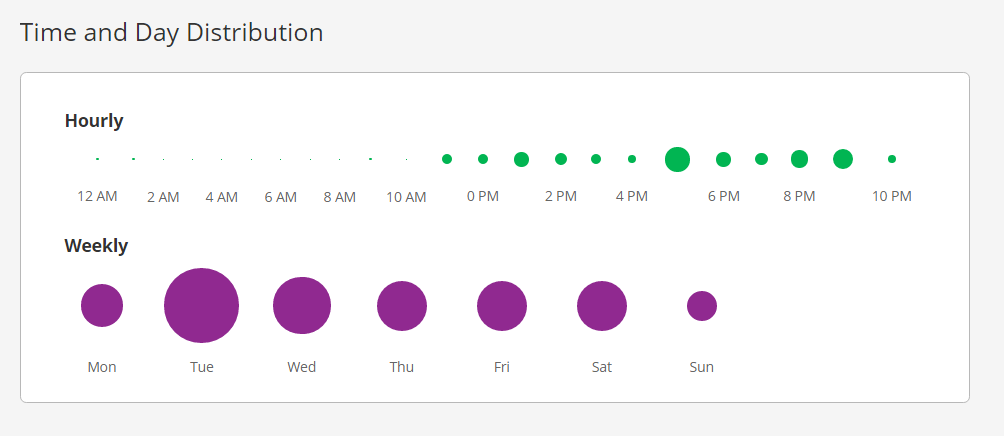Click the Friday purple bubble
The image size is (1004, 436).
(x=502, y=306)
